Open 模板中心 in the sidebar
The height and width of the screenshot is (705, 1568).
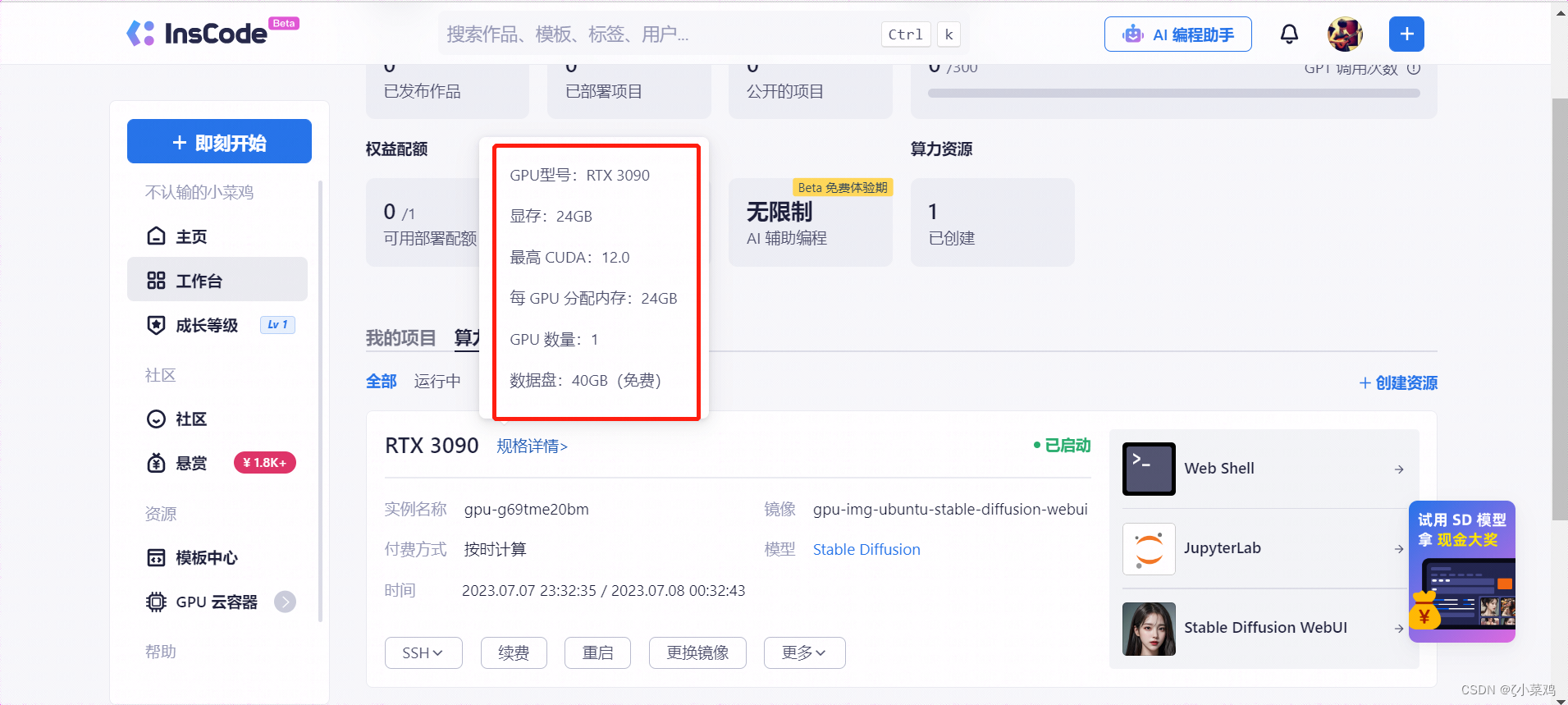coord(217,558)
